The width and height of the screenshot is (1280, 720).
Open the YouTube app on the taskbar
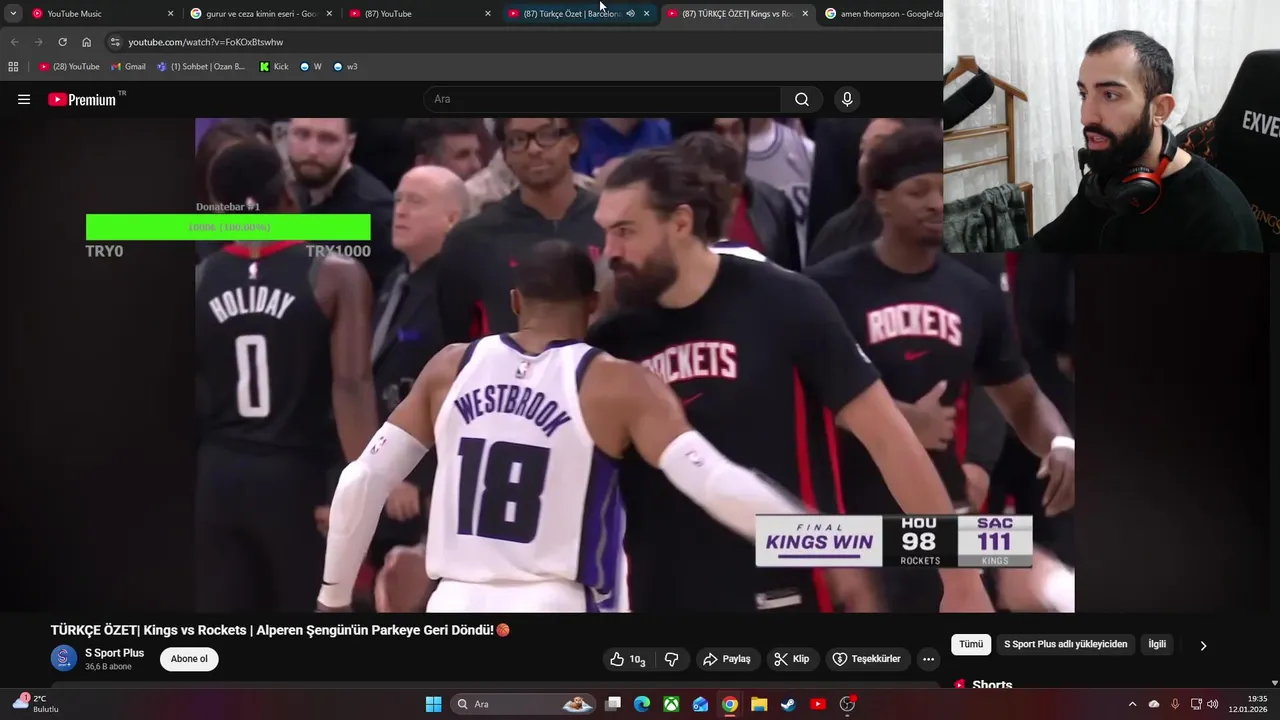click(818, 704)
